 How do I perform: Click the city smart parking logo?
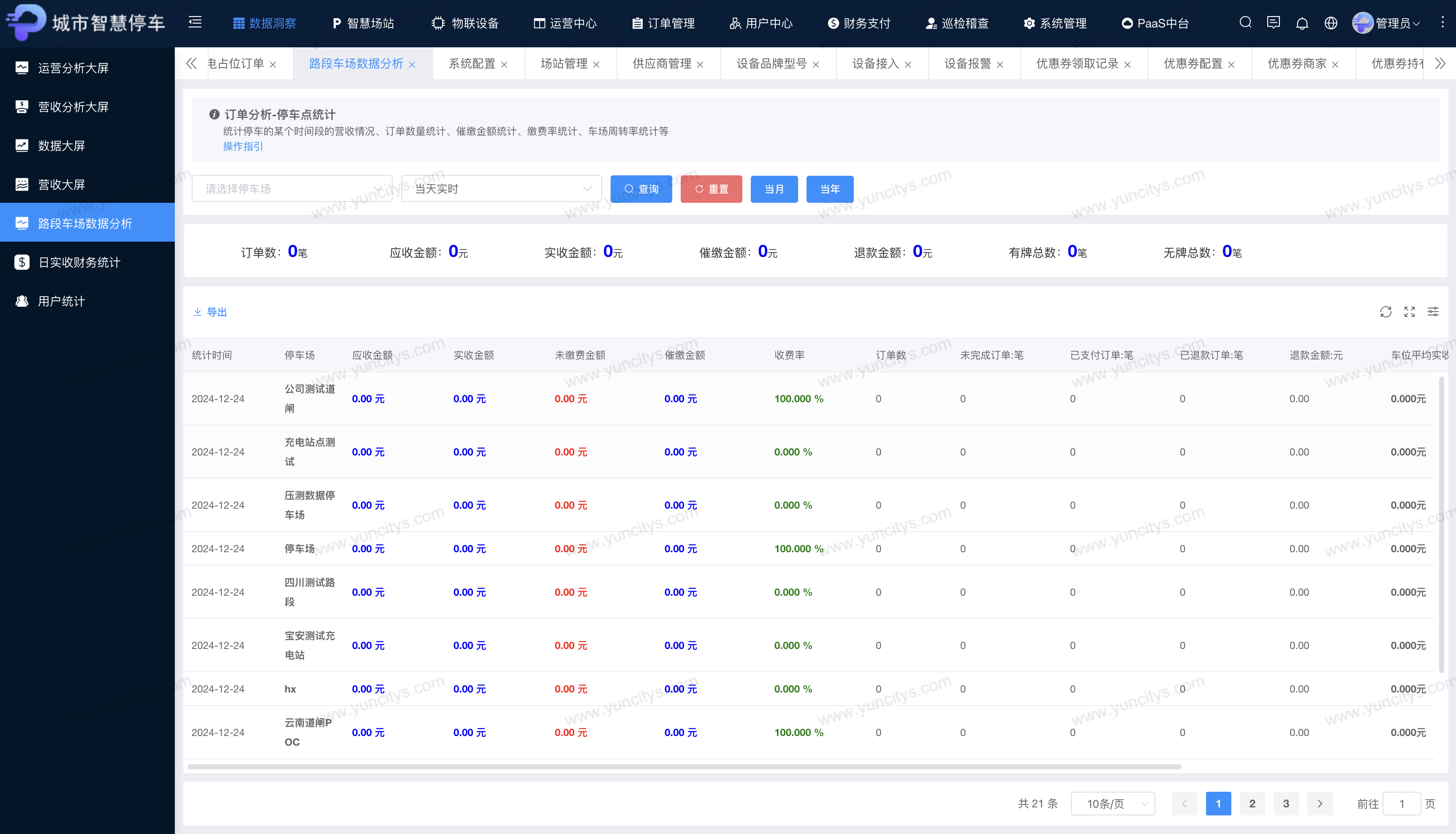click(x=86, y=22)
